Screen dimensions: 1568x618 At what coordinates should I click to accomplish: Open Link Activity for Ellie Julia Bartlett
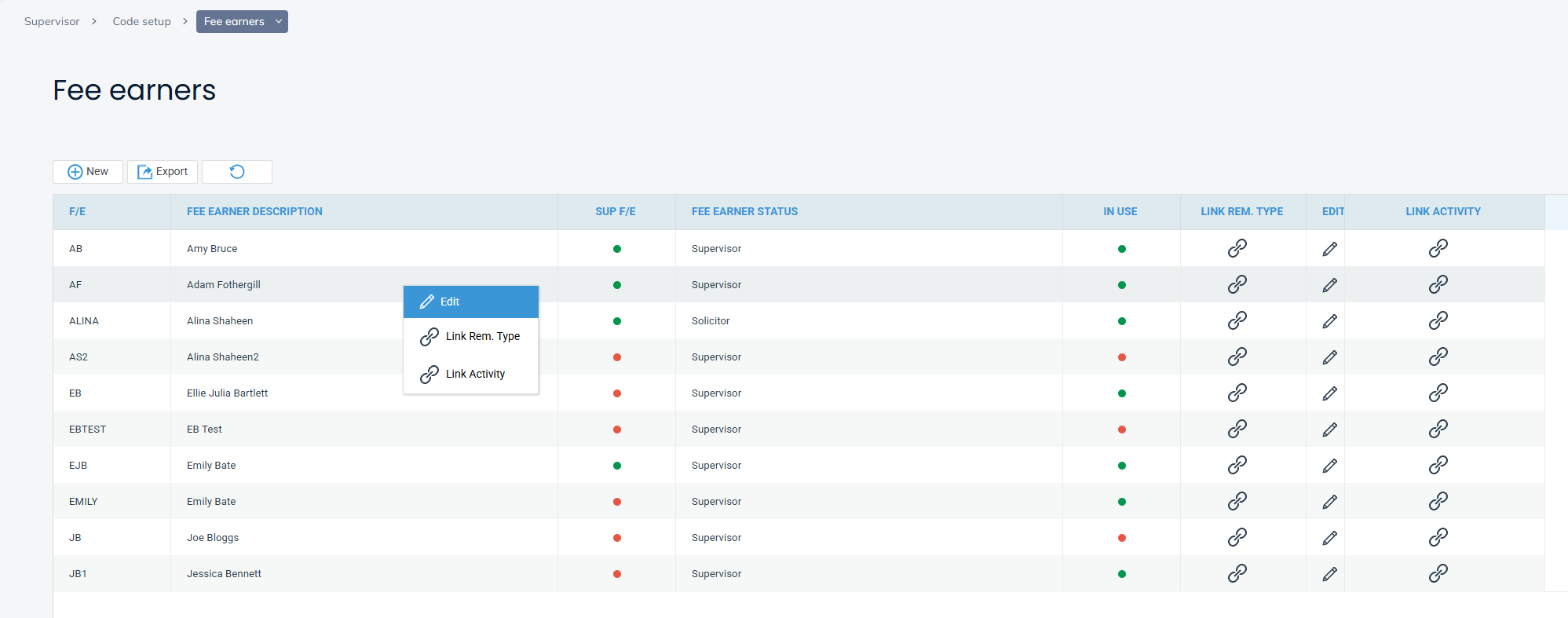(x=1438, y=393)
